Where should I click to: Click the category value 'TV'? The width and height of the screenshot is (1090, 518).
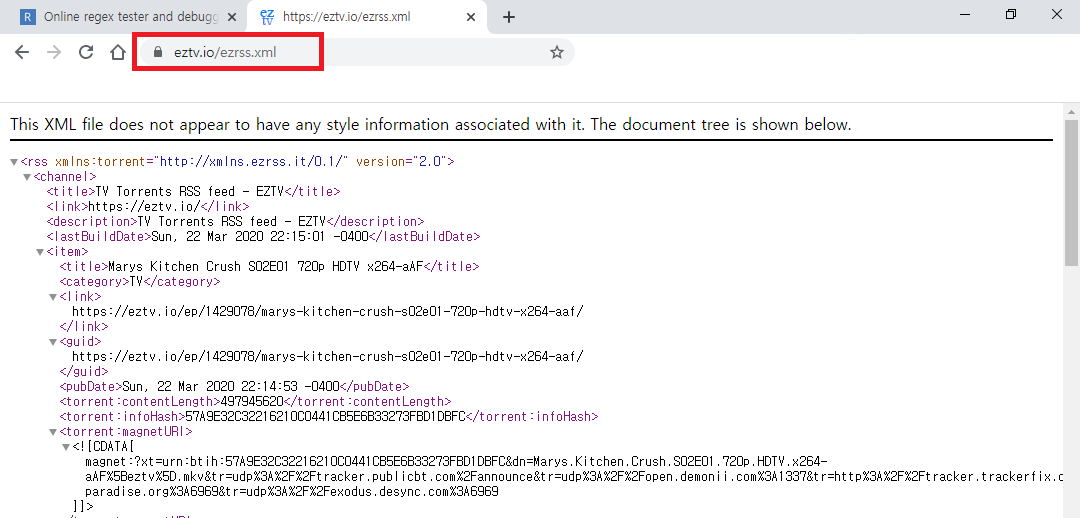point(136,282)
